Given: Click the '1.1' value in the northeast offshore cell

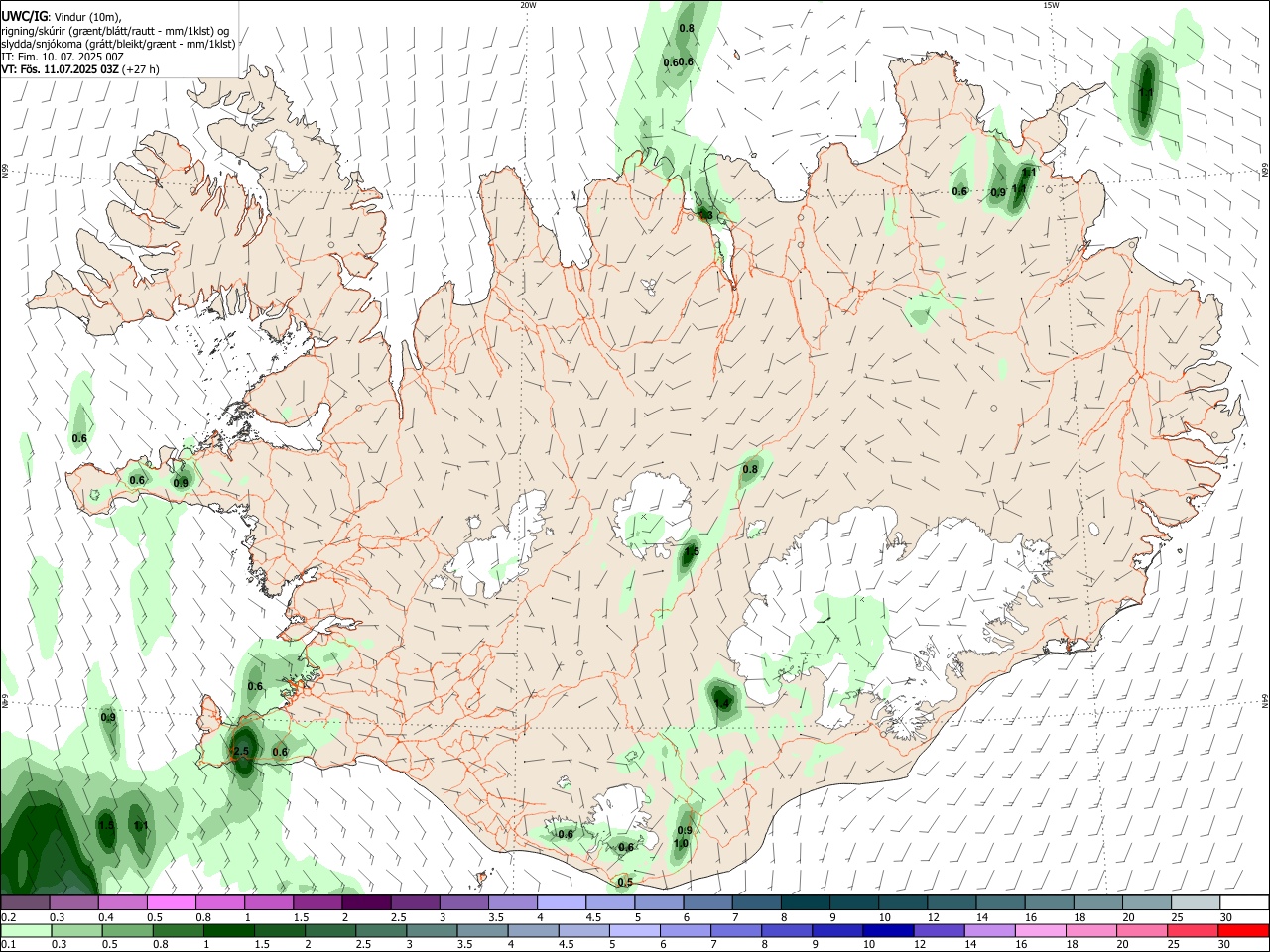Looking at the screenshot, I should coord(1146,92).
